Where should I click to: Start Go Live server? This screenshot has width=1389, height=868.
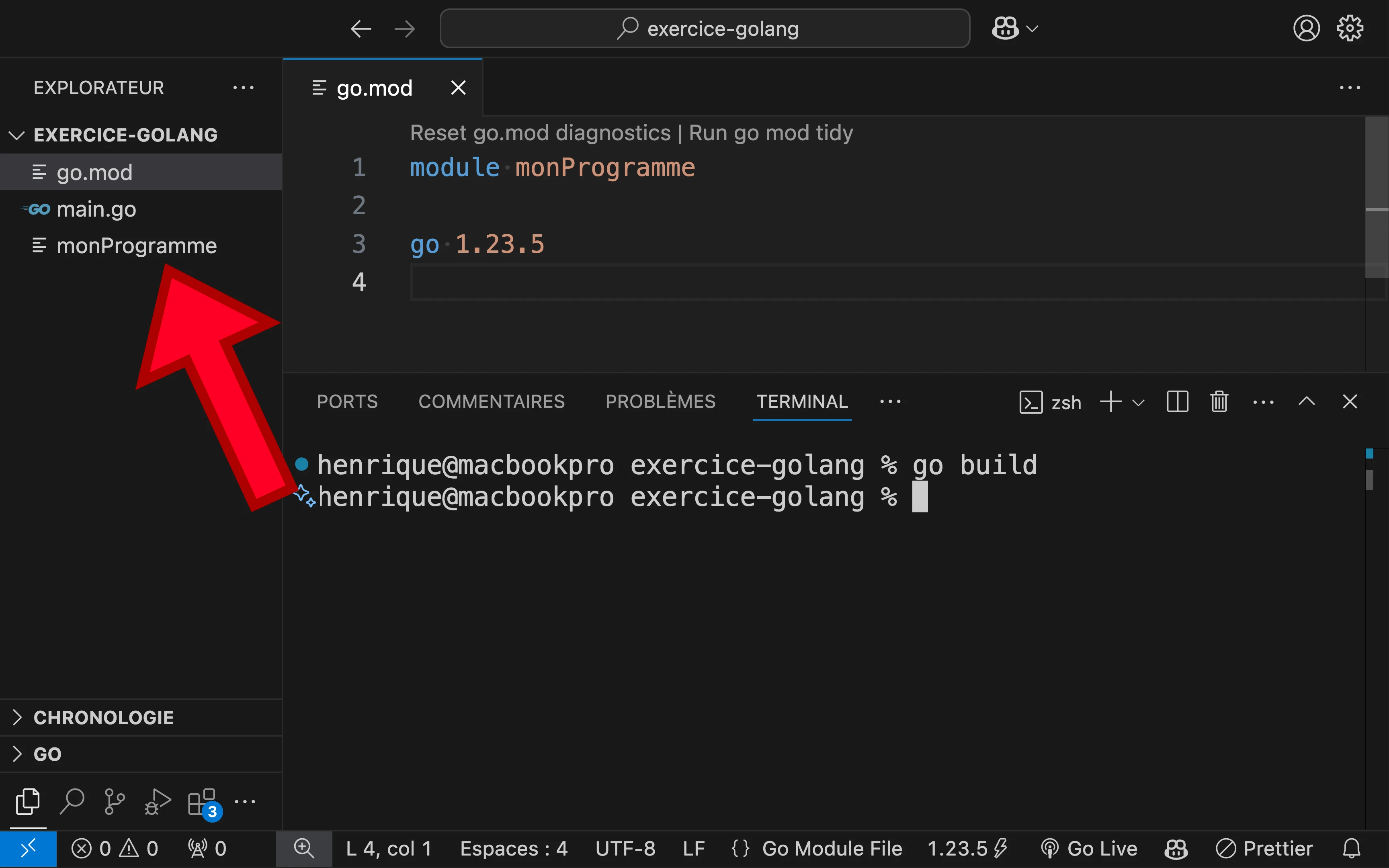click(x=1089, y=848)
